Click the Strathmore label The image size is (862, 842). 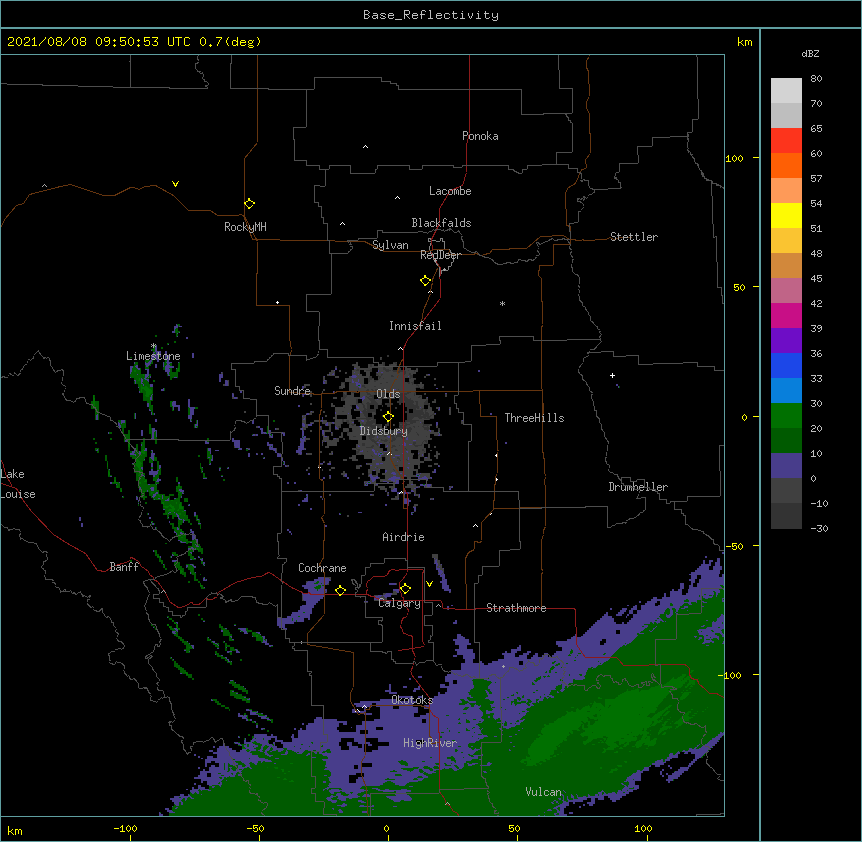click(516, 608)
